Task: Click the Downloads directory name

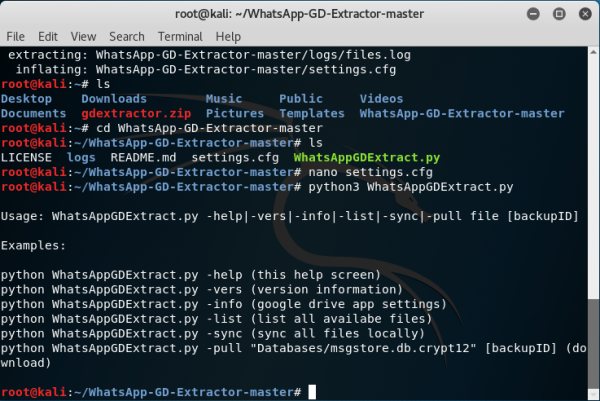Action: (114, 99)
